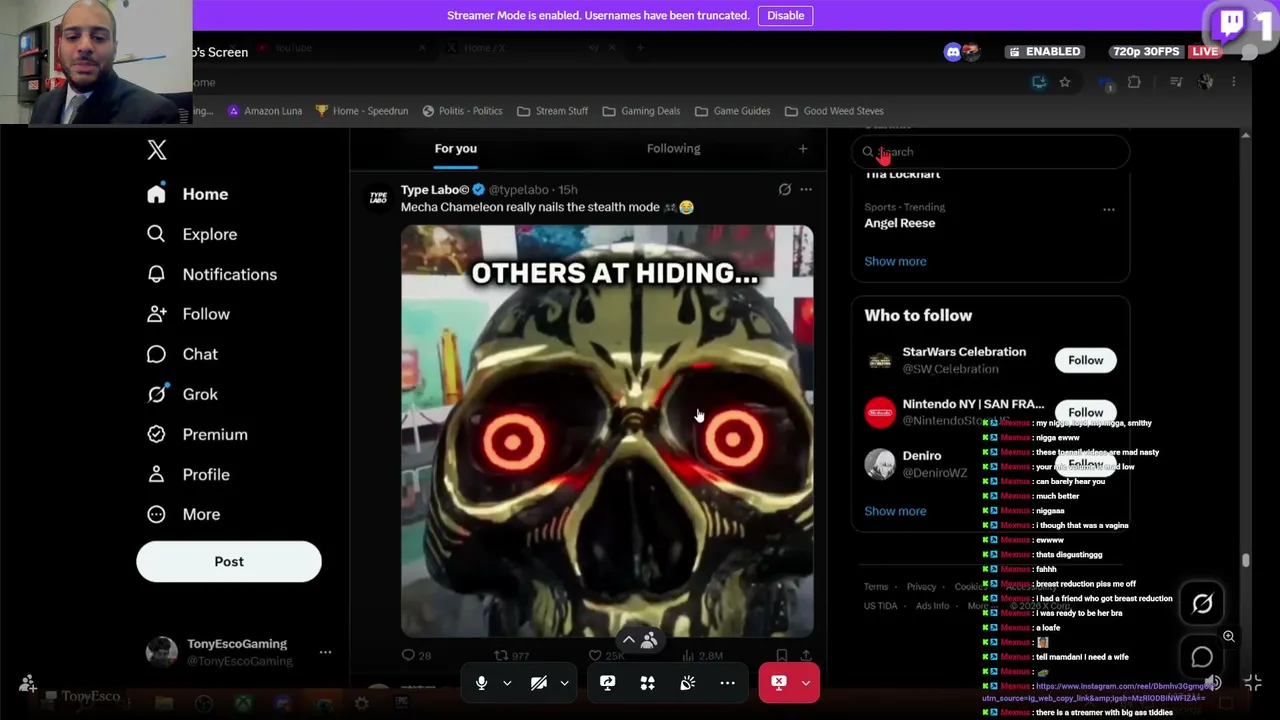Viewport: 1280px width, 720px height.
Task: Open the Gaming Deals bookmarks folder
Action: 641,111
